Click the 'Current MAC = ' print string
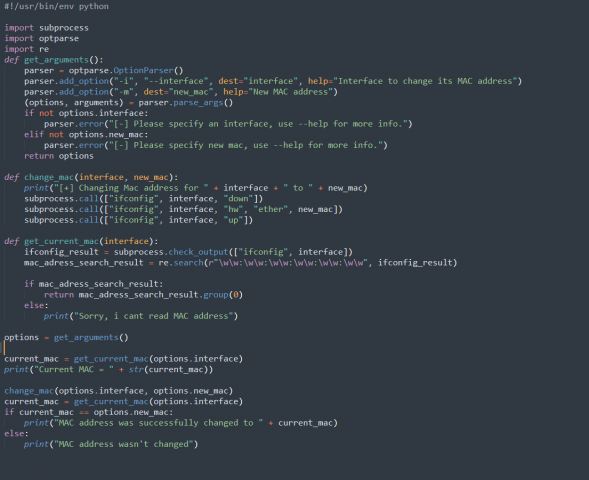Viewport: 589px width, 480px height. tap(74, 369)
